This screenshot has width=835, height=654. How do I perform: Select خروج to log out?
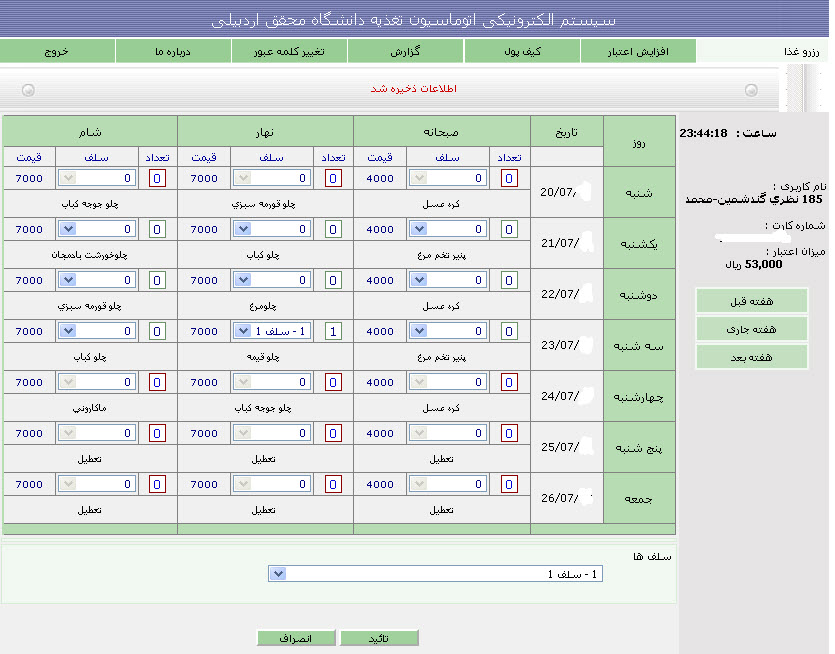pos(57,52)
